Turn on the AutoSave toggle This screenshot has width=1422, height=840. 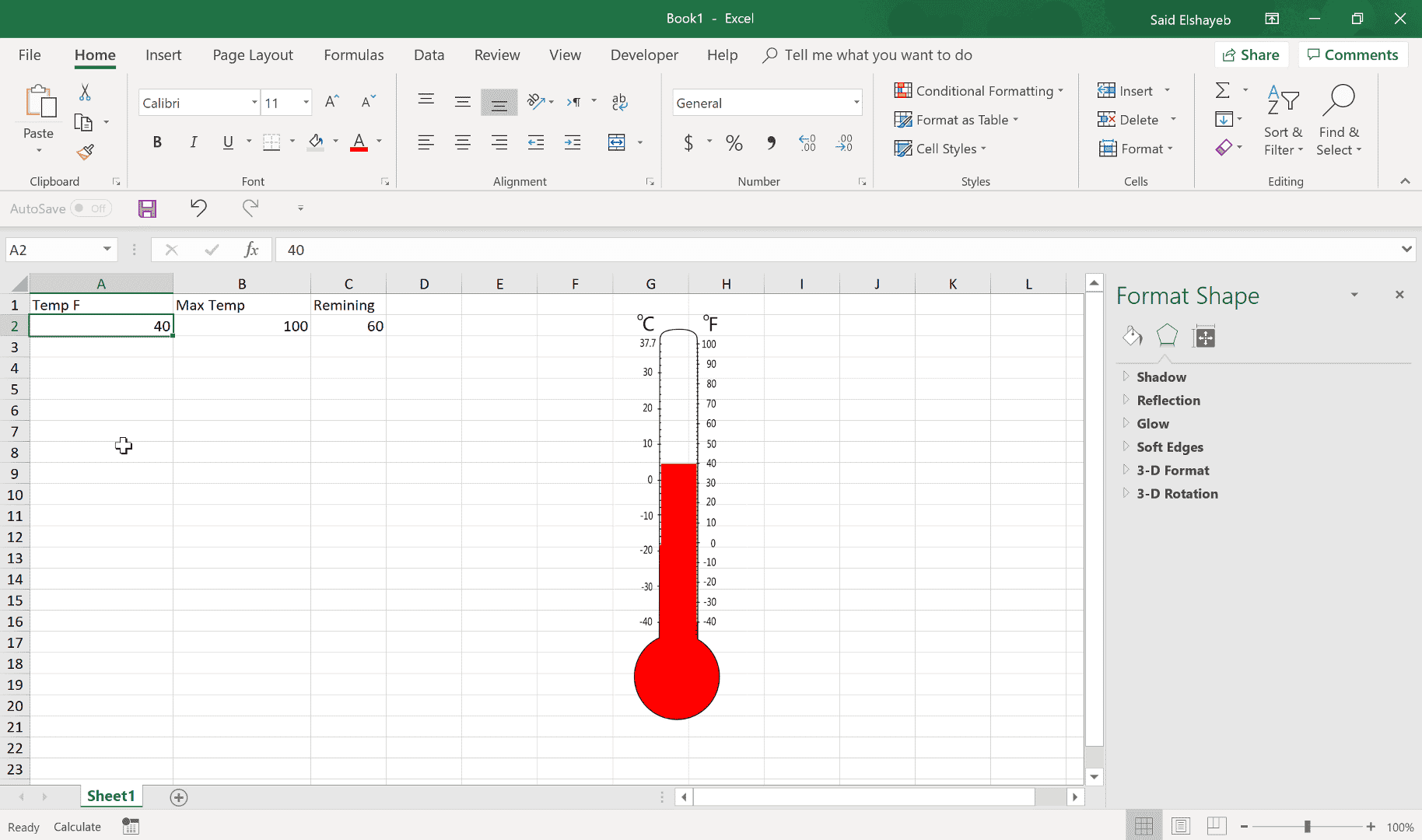point(91,208)
